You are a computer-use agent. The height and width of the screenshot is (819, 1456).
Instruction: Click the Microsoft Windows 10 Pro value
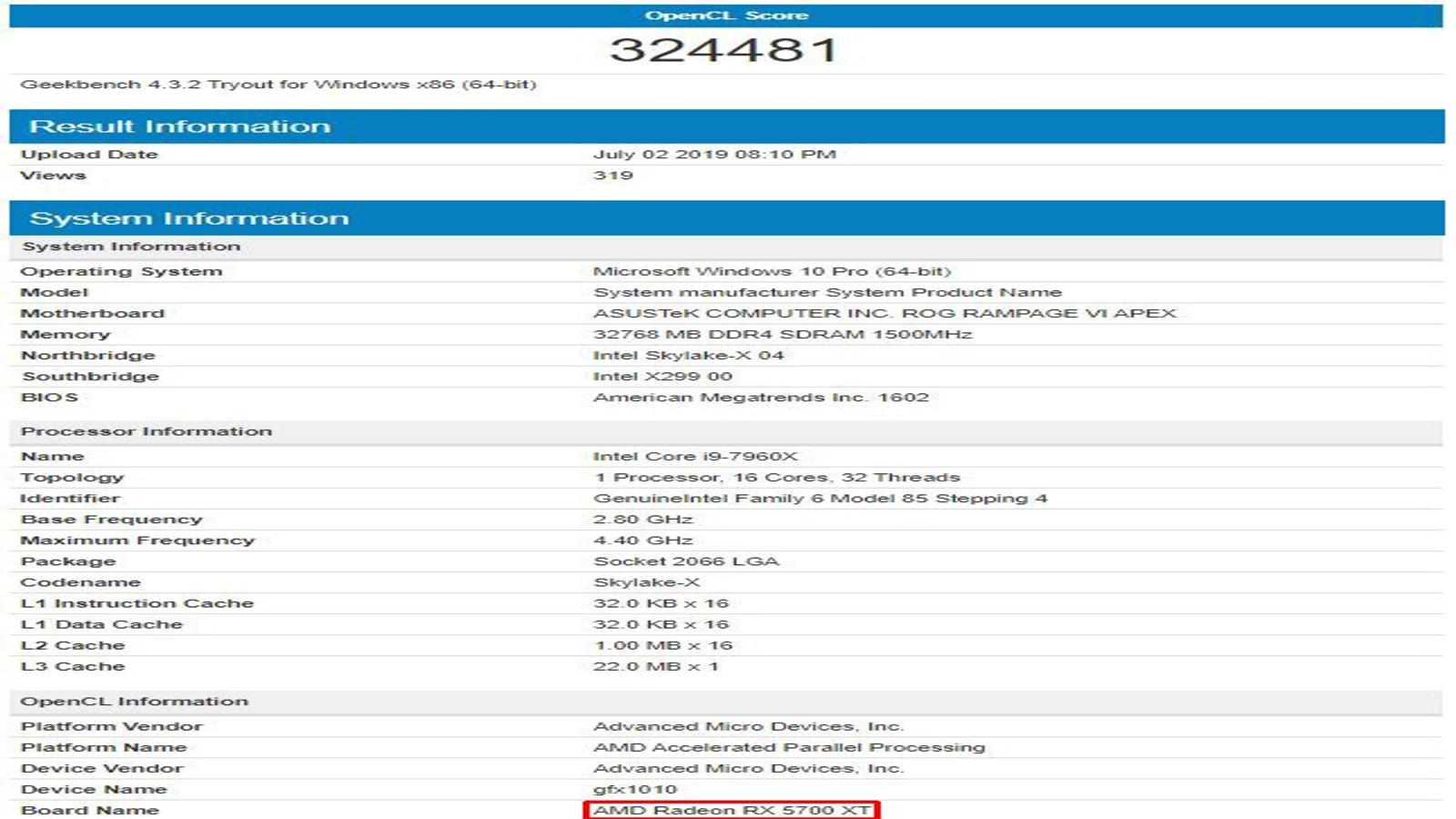pyautogui.click(x=772, y=271)
